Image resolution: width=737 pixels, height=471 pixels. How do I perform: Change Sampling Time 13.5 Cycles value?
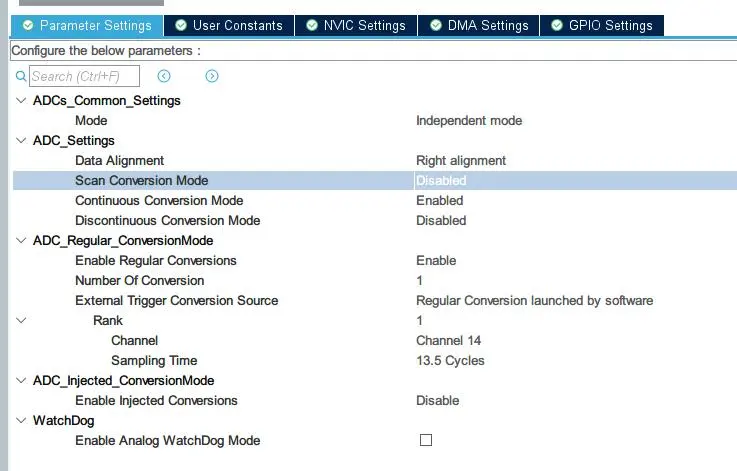450,361
